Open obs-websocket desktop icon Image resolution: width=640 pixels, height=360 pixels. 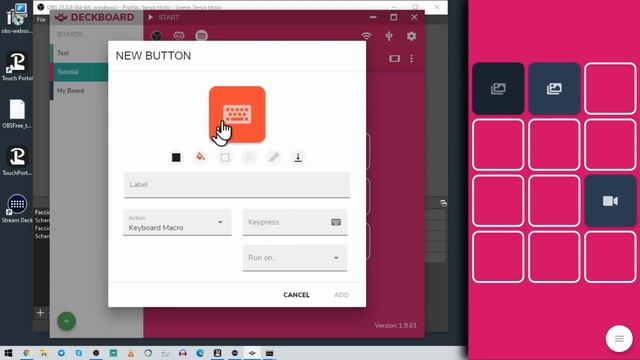pyautogui.click(x=17, y=18)
